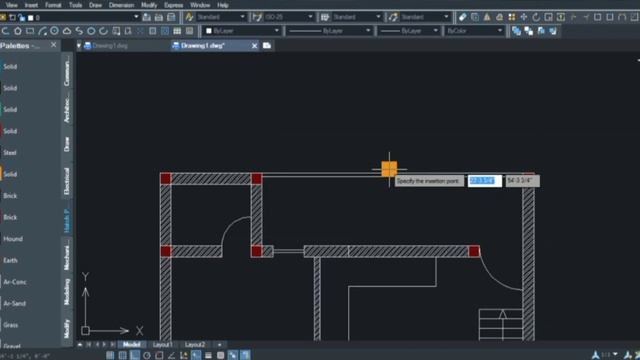Click the Bring to Front draw order icon

coord(516,31)
